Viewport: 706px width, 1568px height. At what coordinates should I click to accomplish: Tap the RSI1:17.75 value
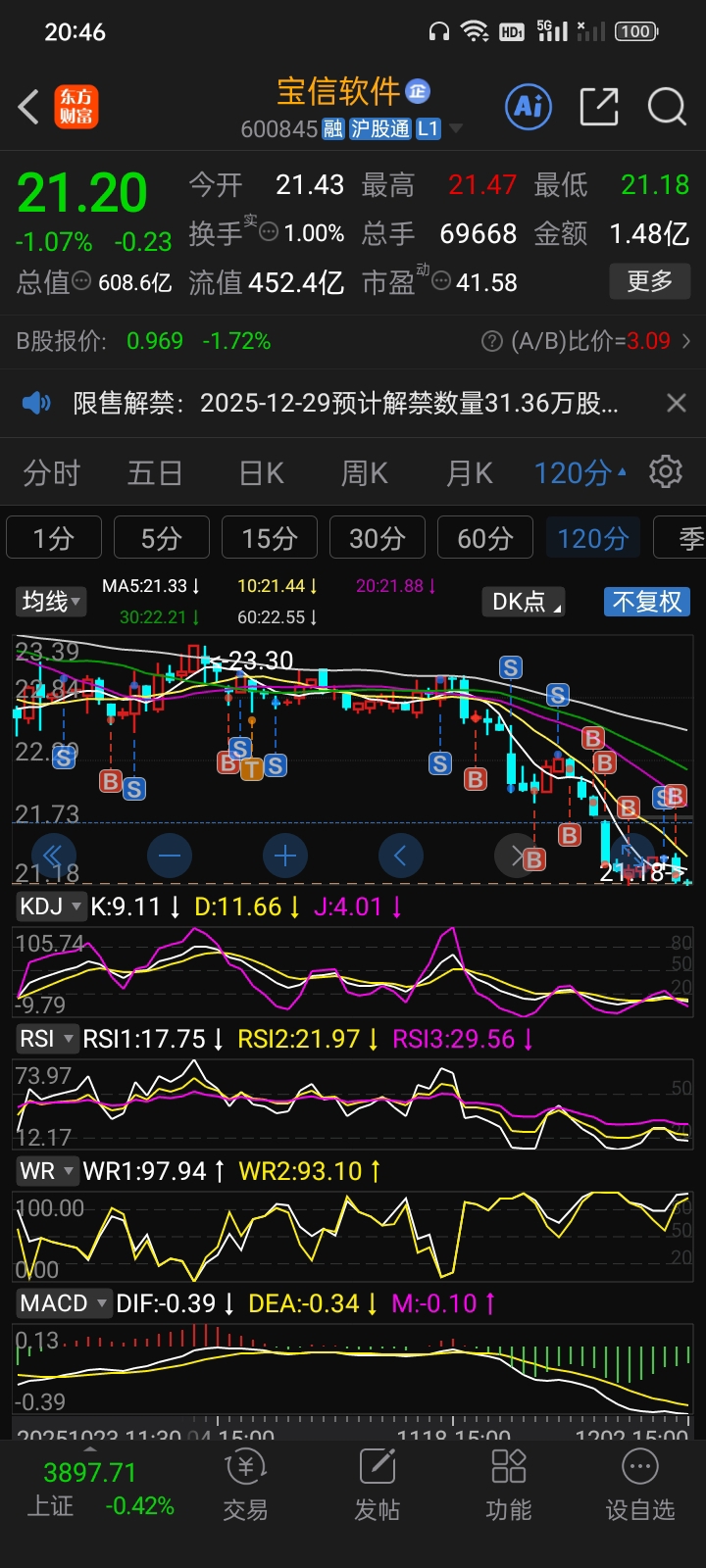click(153, 1039)
